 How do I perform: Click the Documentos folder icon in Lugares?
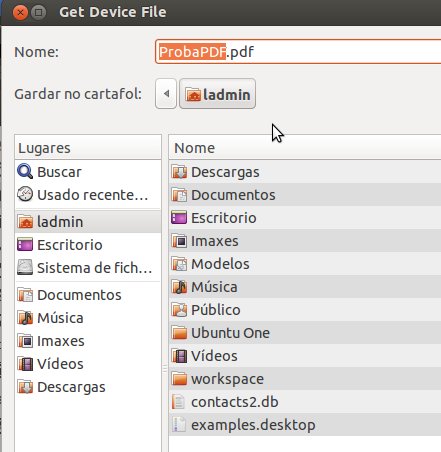[x=25, y=295]
